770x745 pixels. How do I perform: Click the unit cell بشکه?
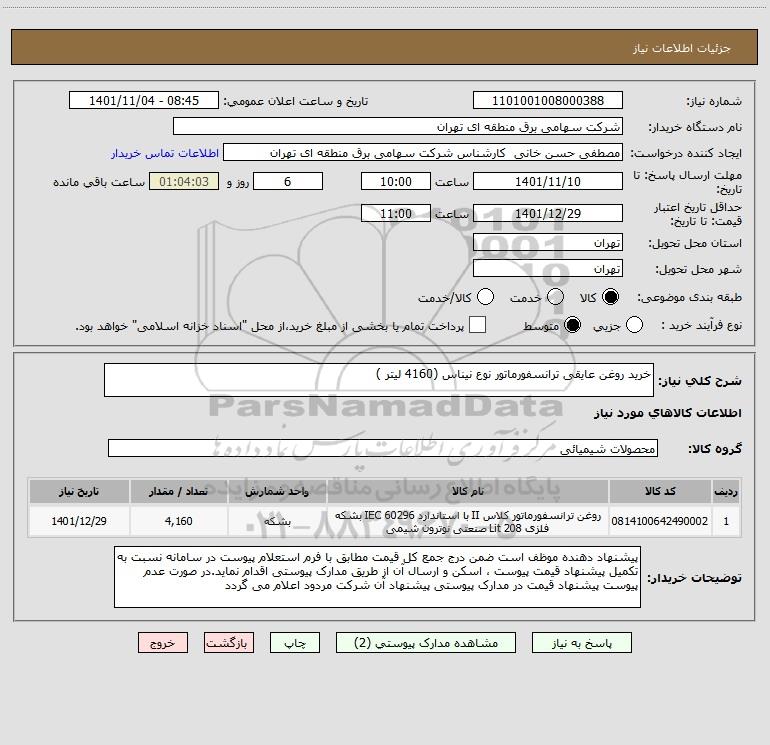(277, 522)
